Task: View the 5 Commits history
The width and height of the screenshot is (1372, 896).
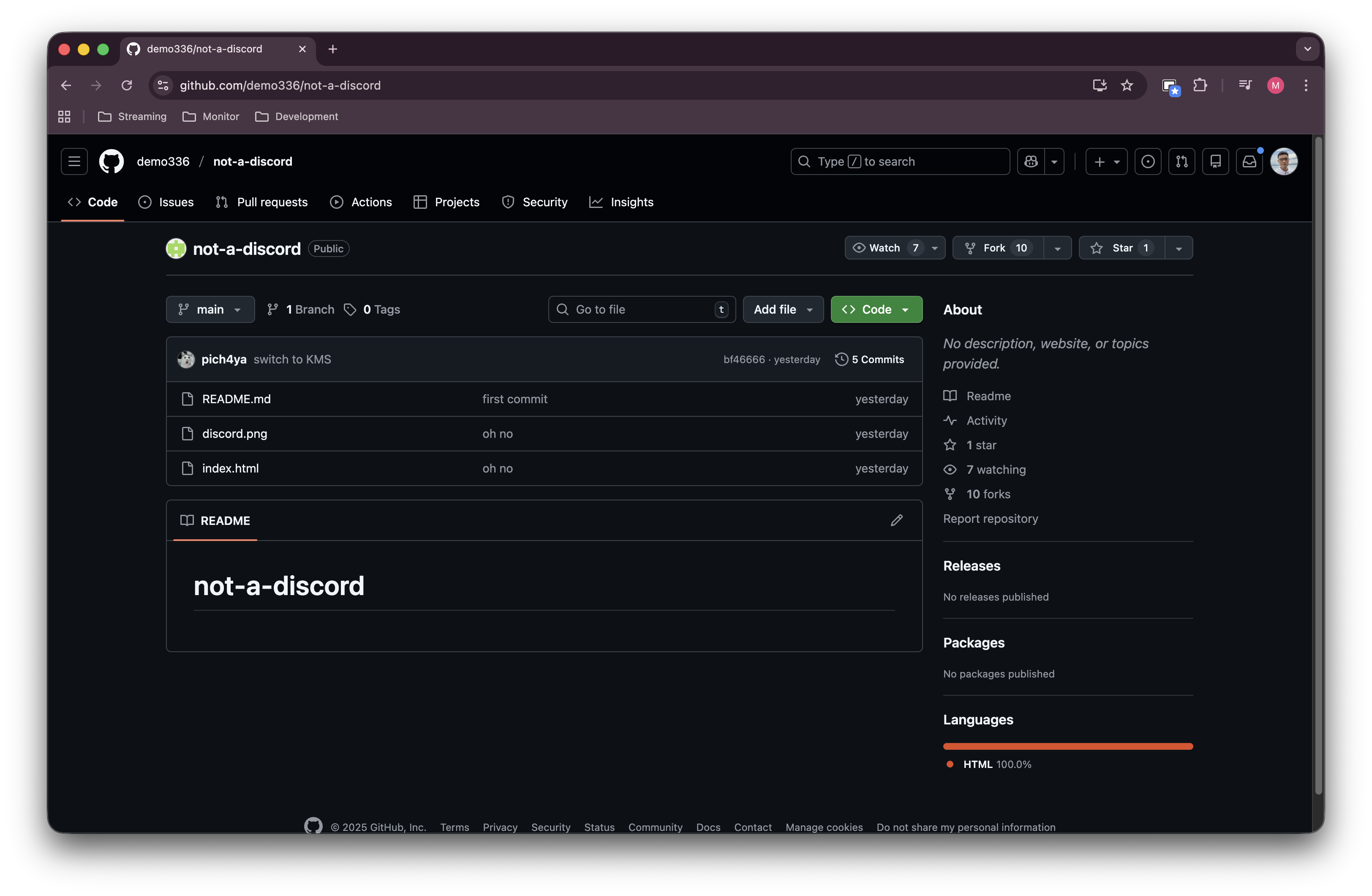Action: click(x=870, y=359)
